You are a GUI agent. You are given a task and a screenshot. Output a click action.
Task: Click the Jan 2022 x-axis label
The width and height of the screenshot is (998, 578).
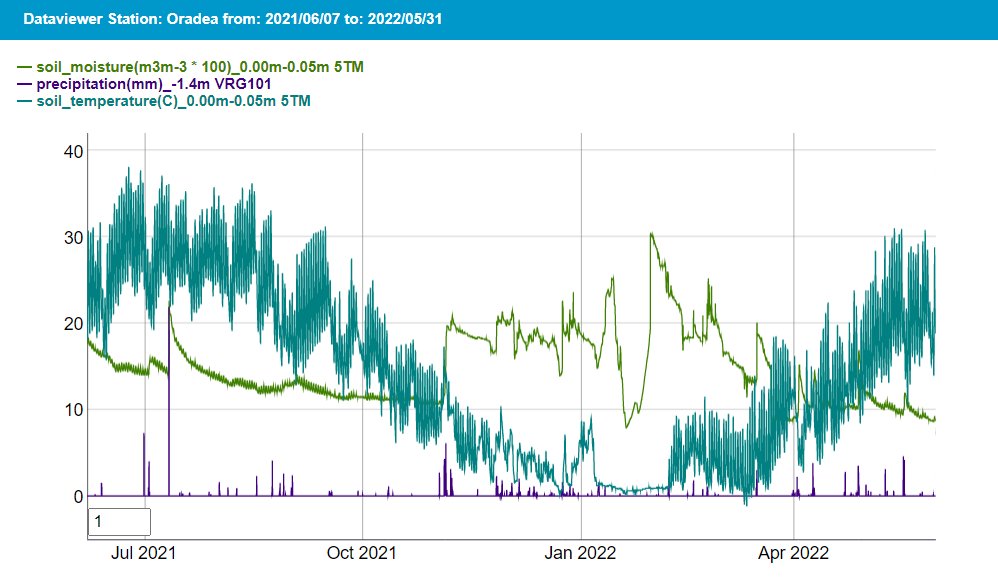click(580, 553)
